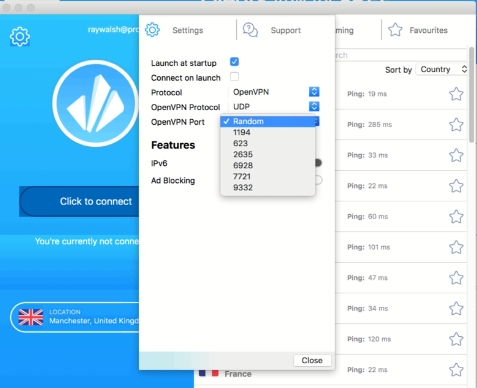Toggle the IPv6 feature switch
The height and width of the screenshot is (388, 477).
[x=318, y=163]
